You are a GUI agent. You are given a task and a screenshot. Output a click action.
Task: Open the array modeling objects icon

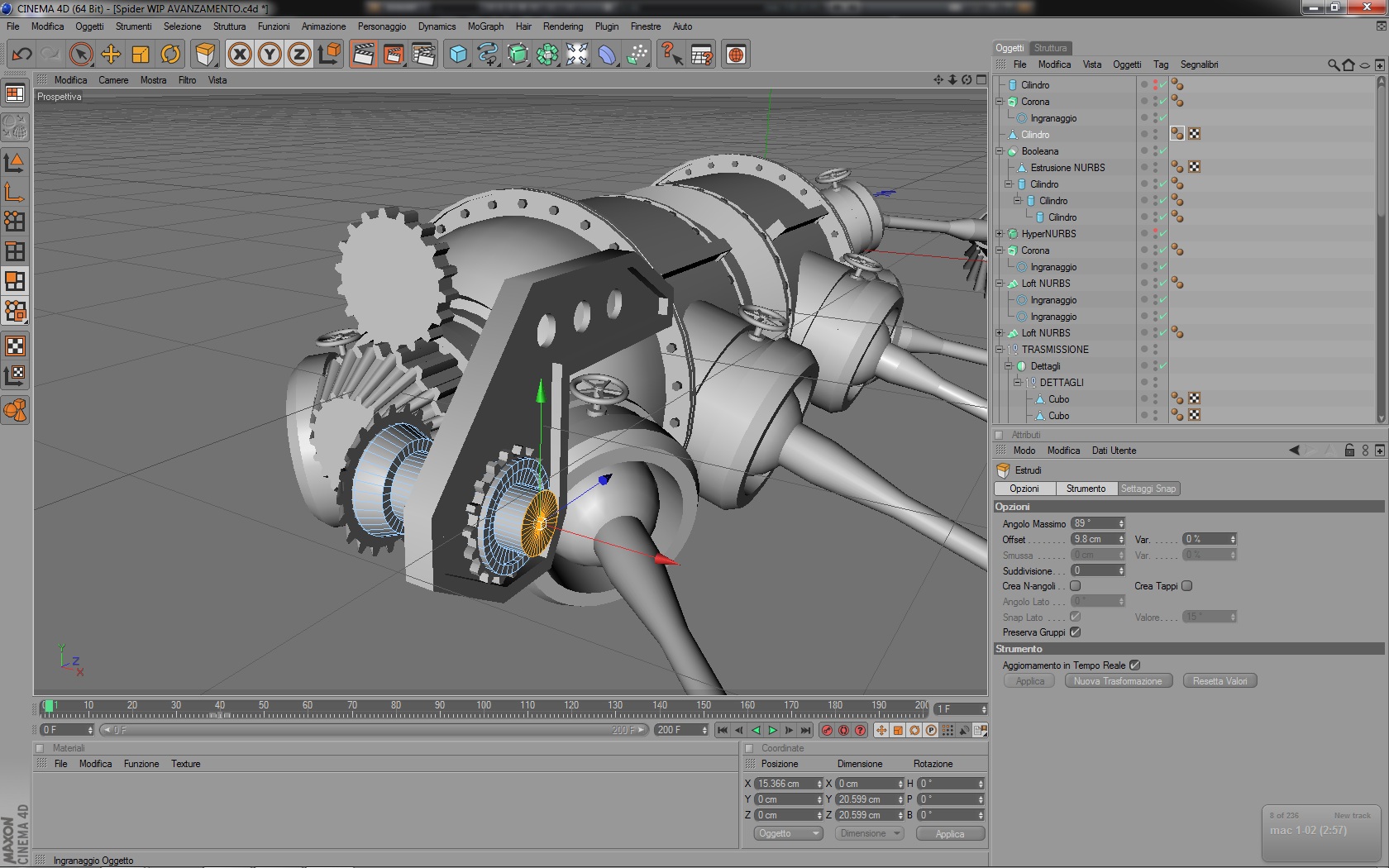(x=547, y=55)
